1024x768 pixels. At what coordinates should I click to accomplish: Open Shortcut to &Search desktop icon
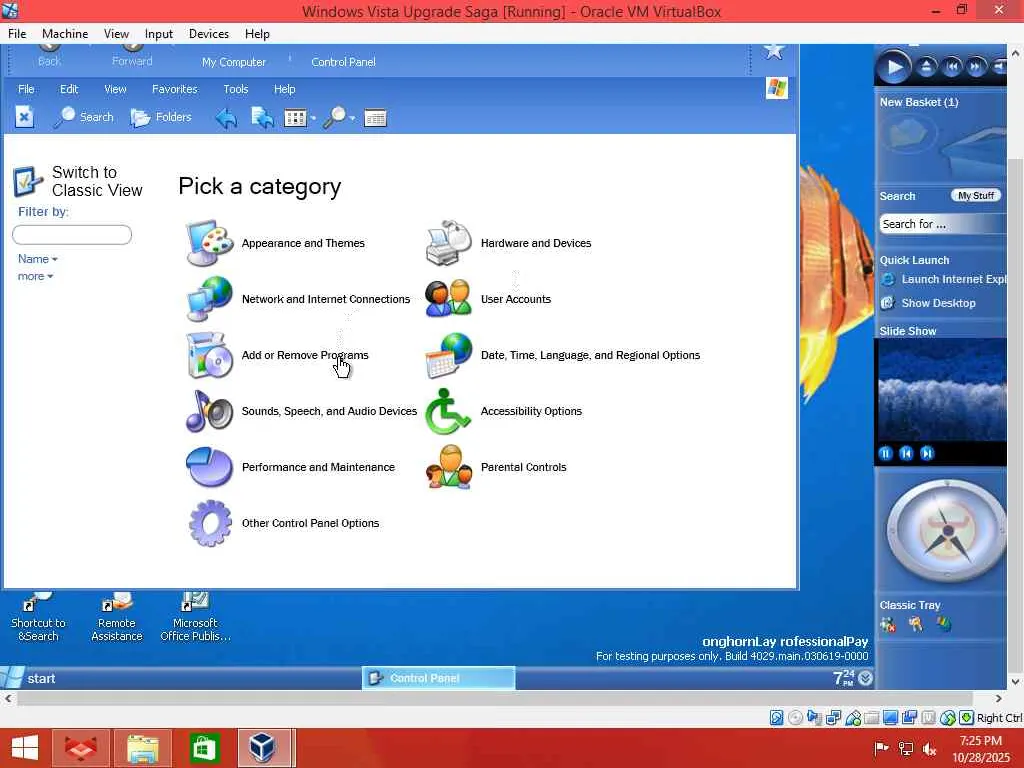[38, 617]
